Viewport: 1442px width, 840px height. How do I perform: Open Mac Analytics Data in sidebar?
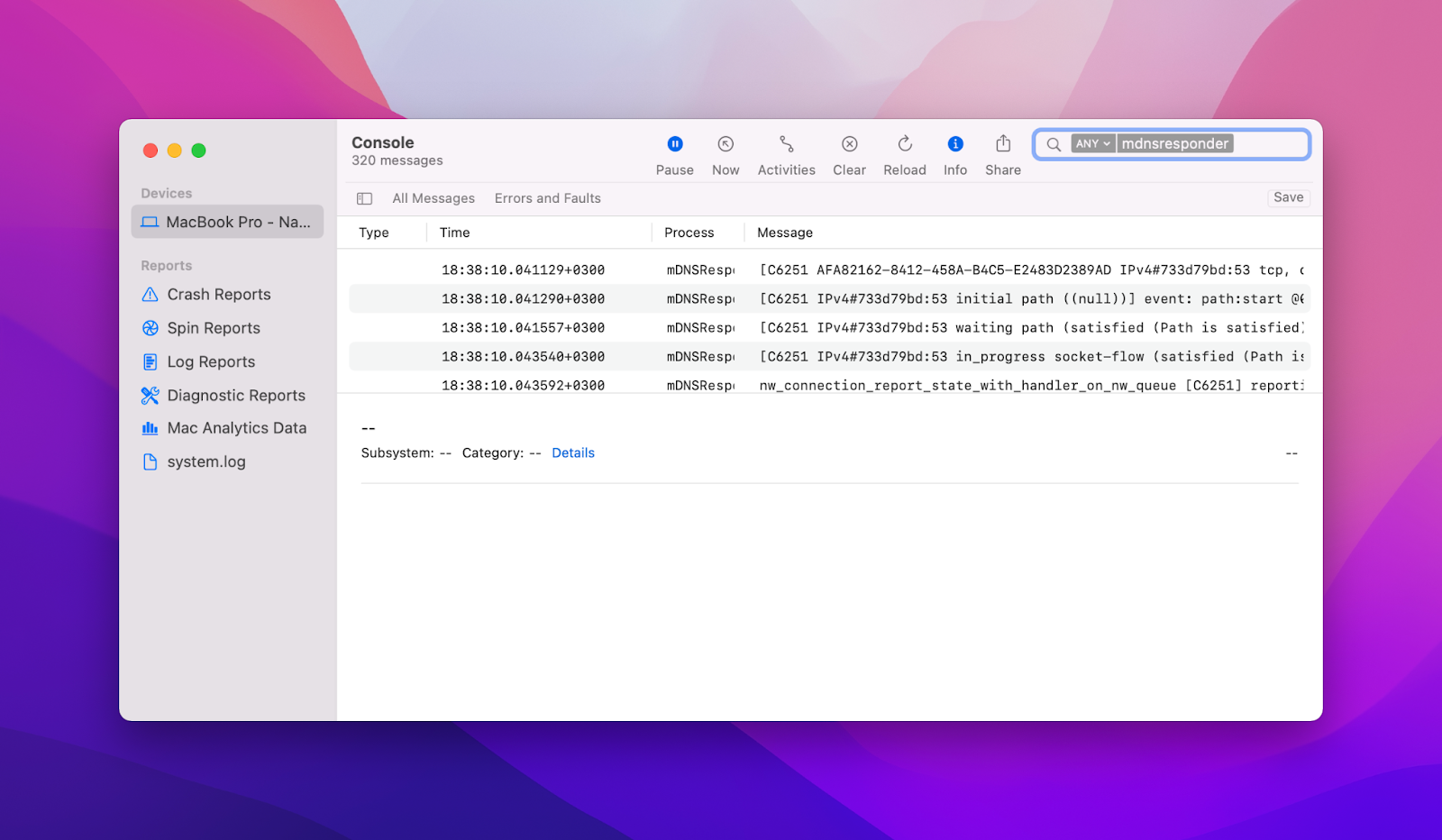point(236,428)
